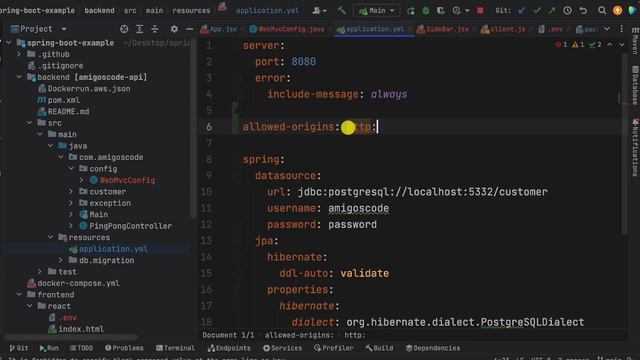Open the code-with-me user icon dropdown
The height and width of the screenshot is (360, 640).
319,11
